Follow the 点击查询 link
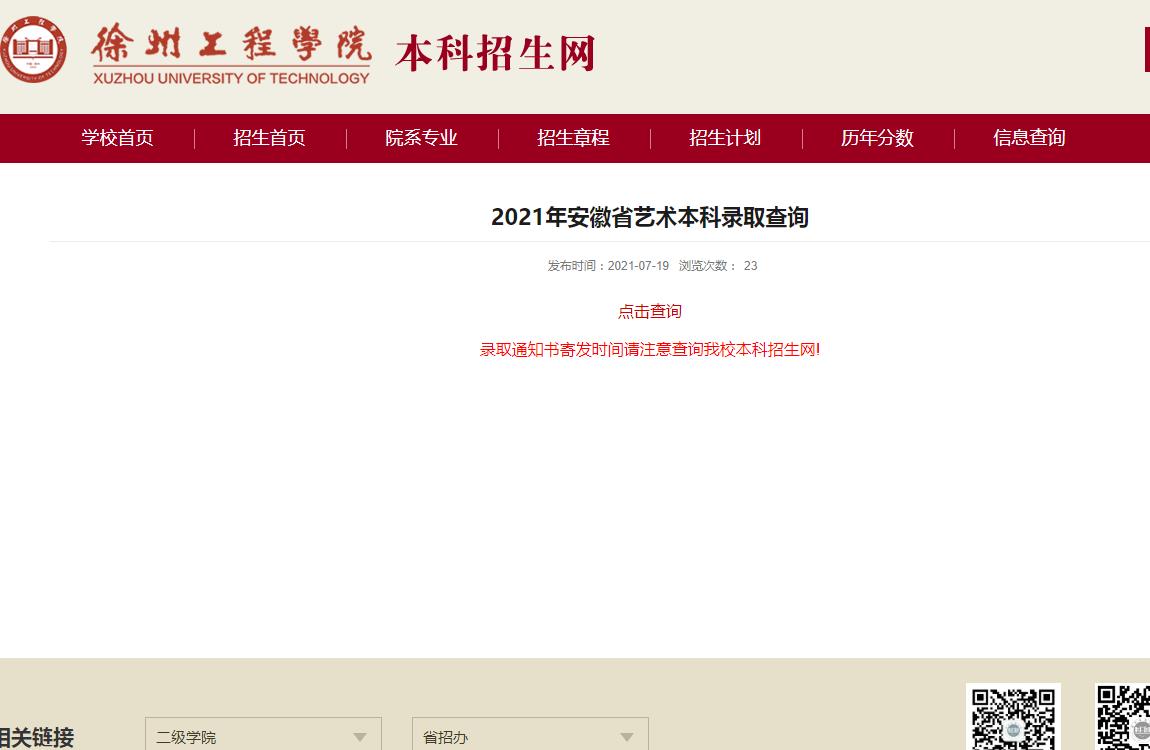Viewport: 1150px width, 750px height. pos(650,312)
